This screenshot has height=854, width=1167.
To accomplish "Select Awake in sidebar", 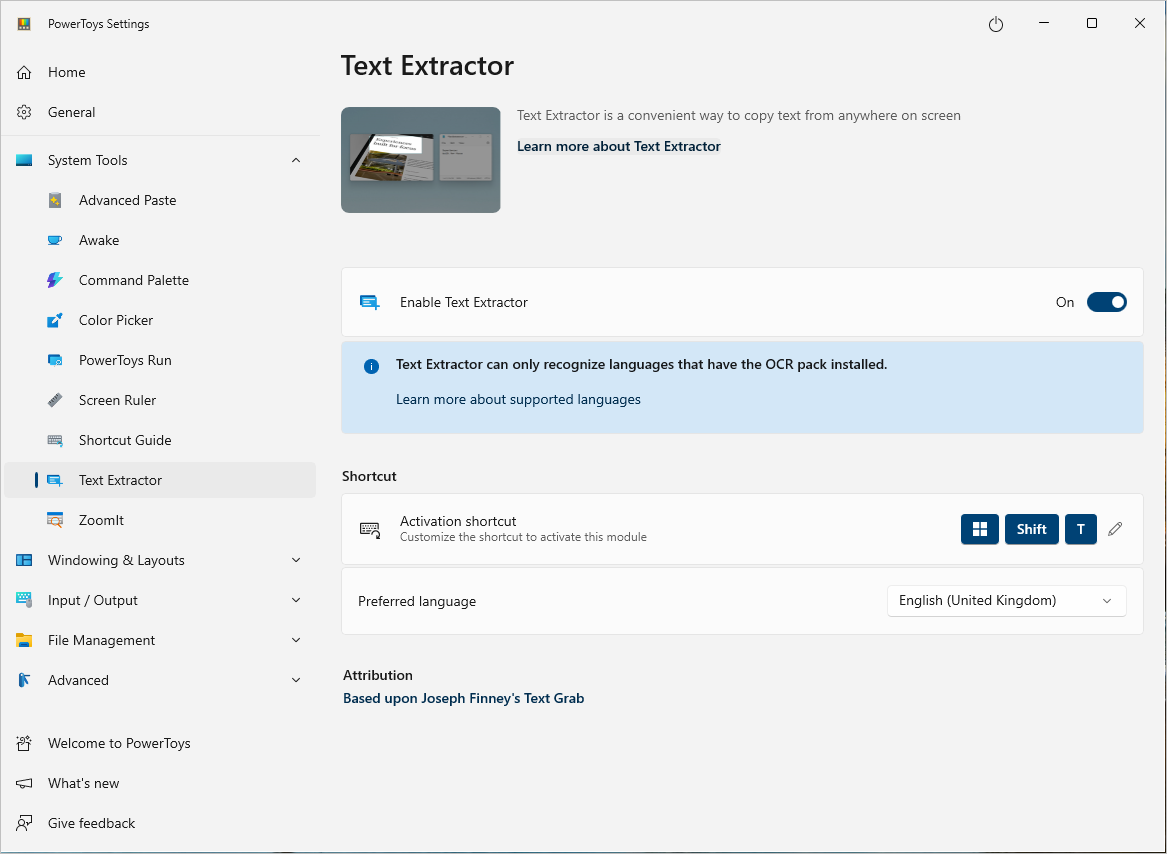I will point(160,240).
